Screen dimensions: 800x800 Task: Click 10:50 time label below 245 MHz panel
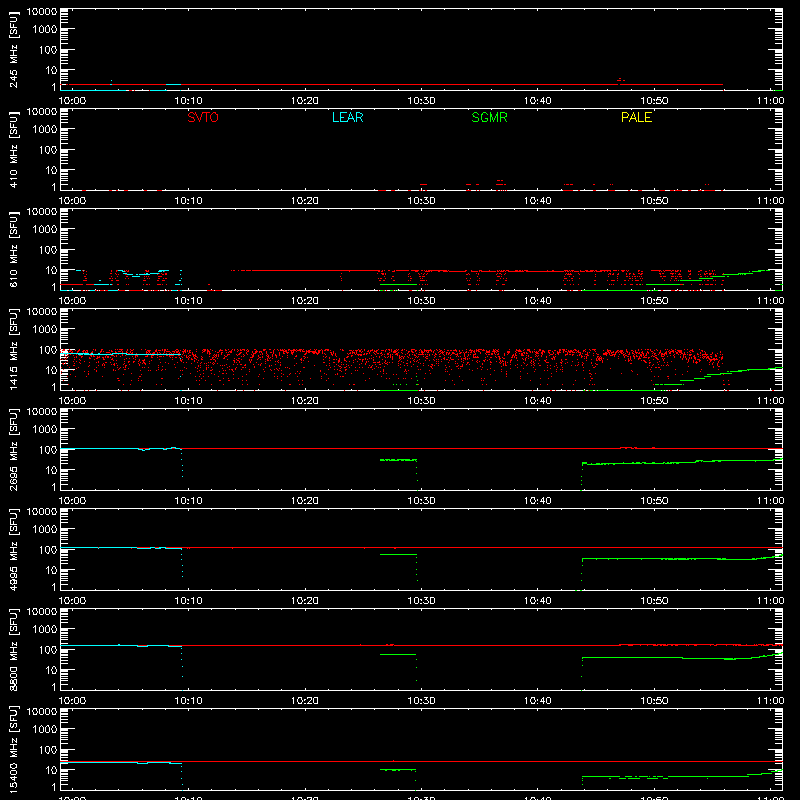[x=654, y=101]
